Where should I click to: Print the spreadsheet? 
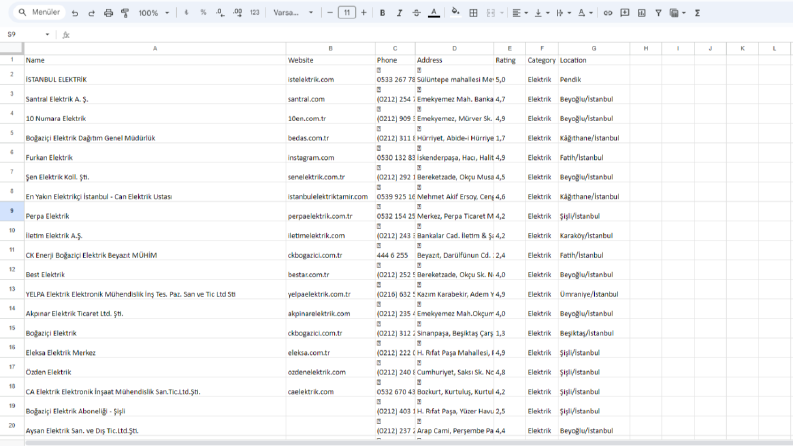[x=108, y=13]
